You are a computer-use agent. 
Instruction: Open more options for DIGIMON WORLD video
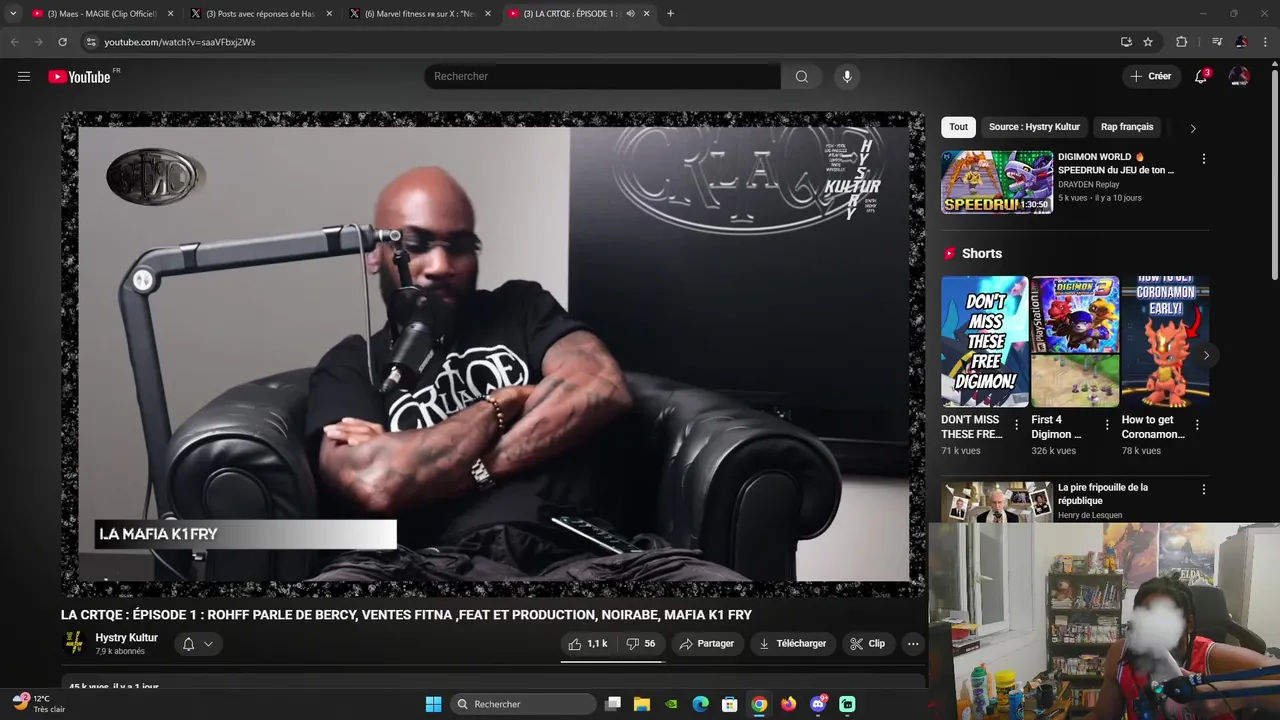click(x=1203, y=159)
